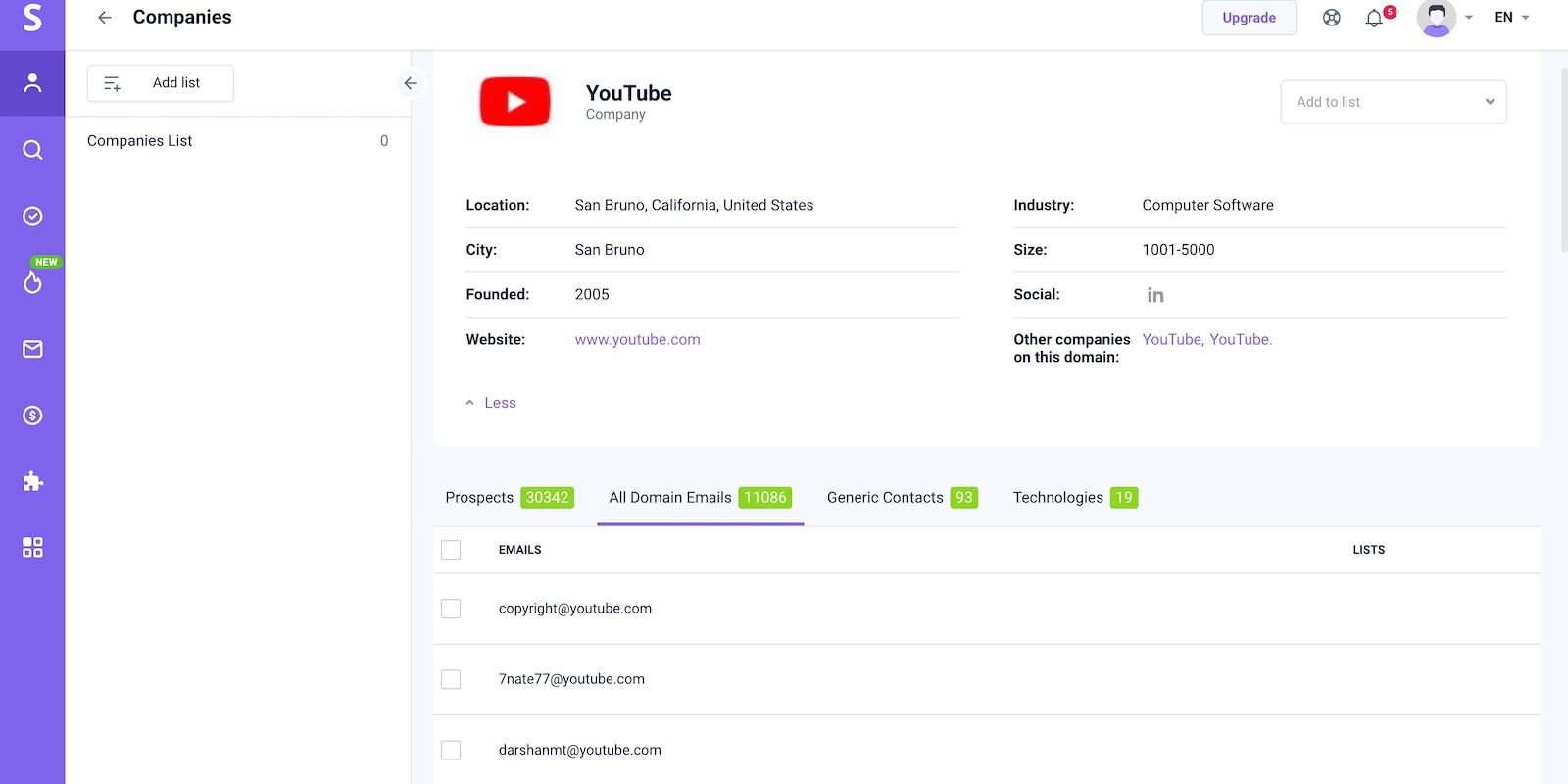Check the box for 7nate77@youtube.com
This screenshot has height=784, width=1568.
(451, 679)
